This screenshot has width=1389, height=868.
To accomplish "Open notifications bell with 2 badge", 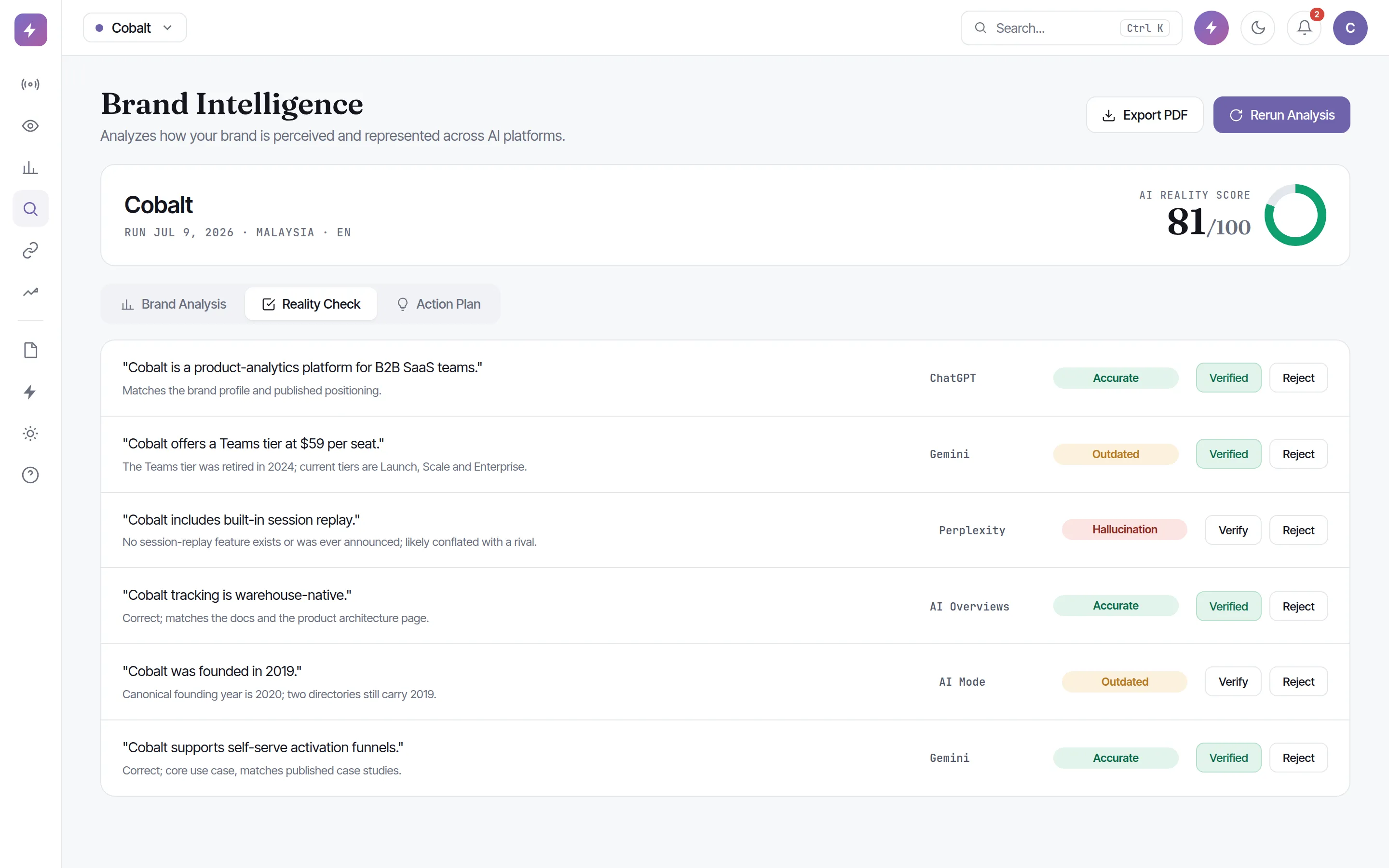I will [x=1304, y=27].
